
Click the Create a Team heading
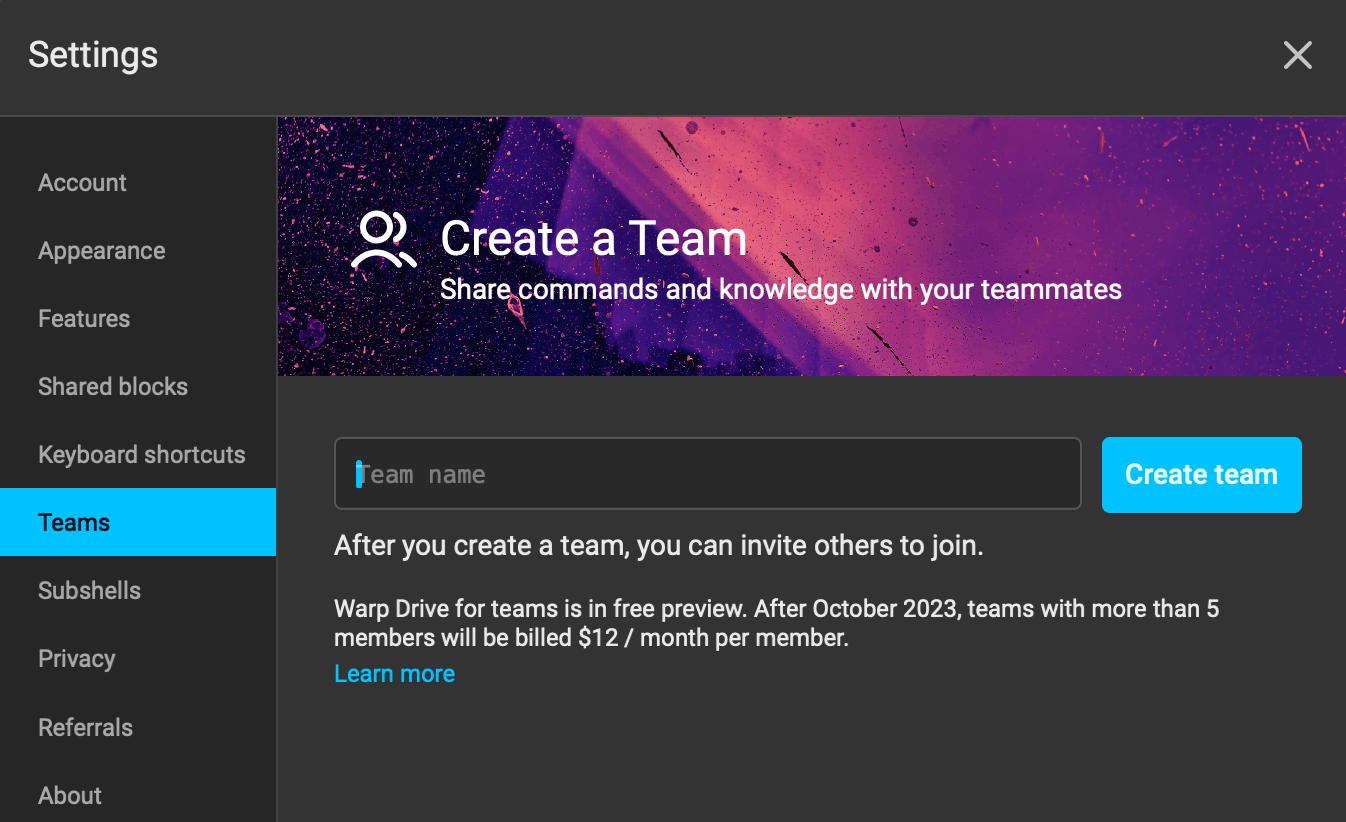594,239
